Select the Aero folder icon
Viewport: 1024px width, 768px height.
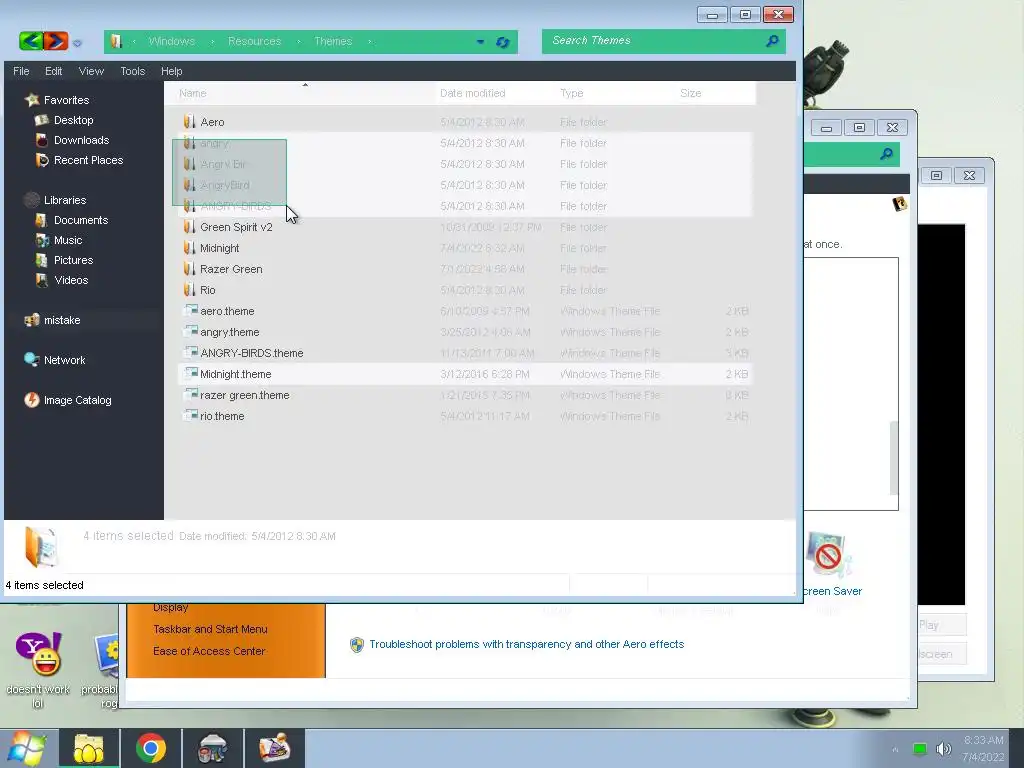[x=189, y=121]
